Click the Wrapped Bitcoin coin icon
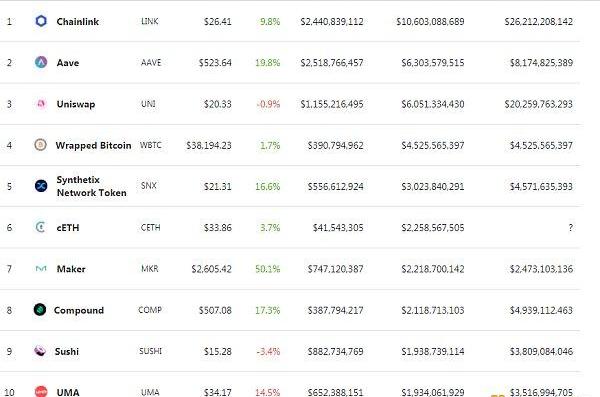The height and width of the screenshot is (397, 600). [x=41, y=145]
